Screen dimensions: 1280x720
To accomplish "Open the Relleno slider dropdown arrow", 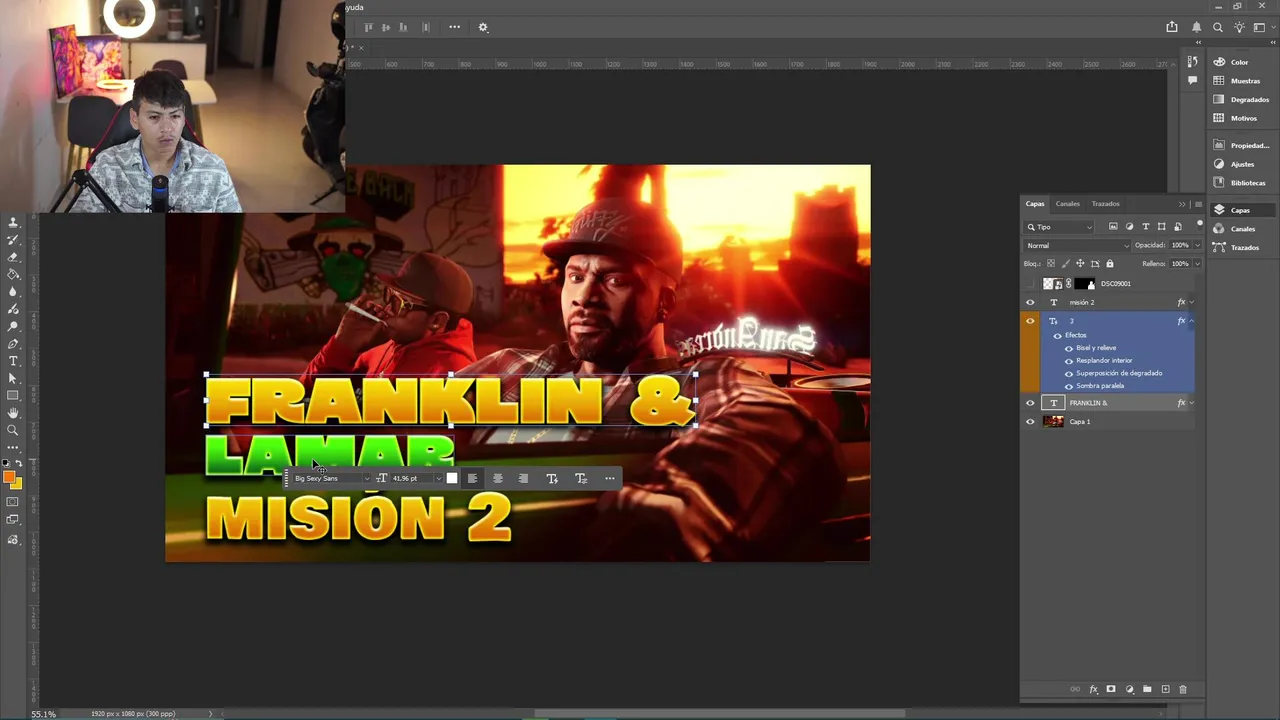I will pyautogui.click(x=1197, y=264).
